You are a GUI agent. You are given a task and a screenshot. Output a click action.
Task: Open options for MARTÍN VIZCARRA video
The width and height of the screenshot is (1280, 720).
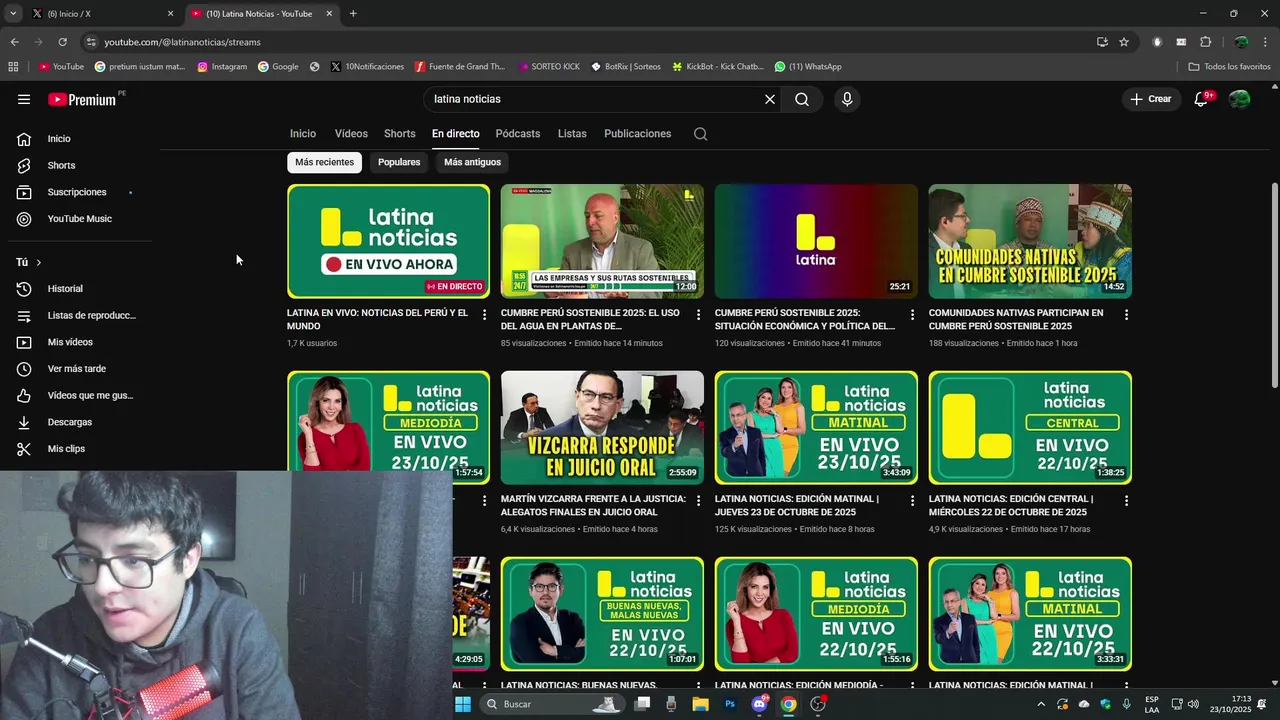pyautogui.click(x=699, y=501)
